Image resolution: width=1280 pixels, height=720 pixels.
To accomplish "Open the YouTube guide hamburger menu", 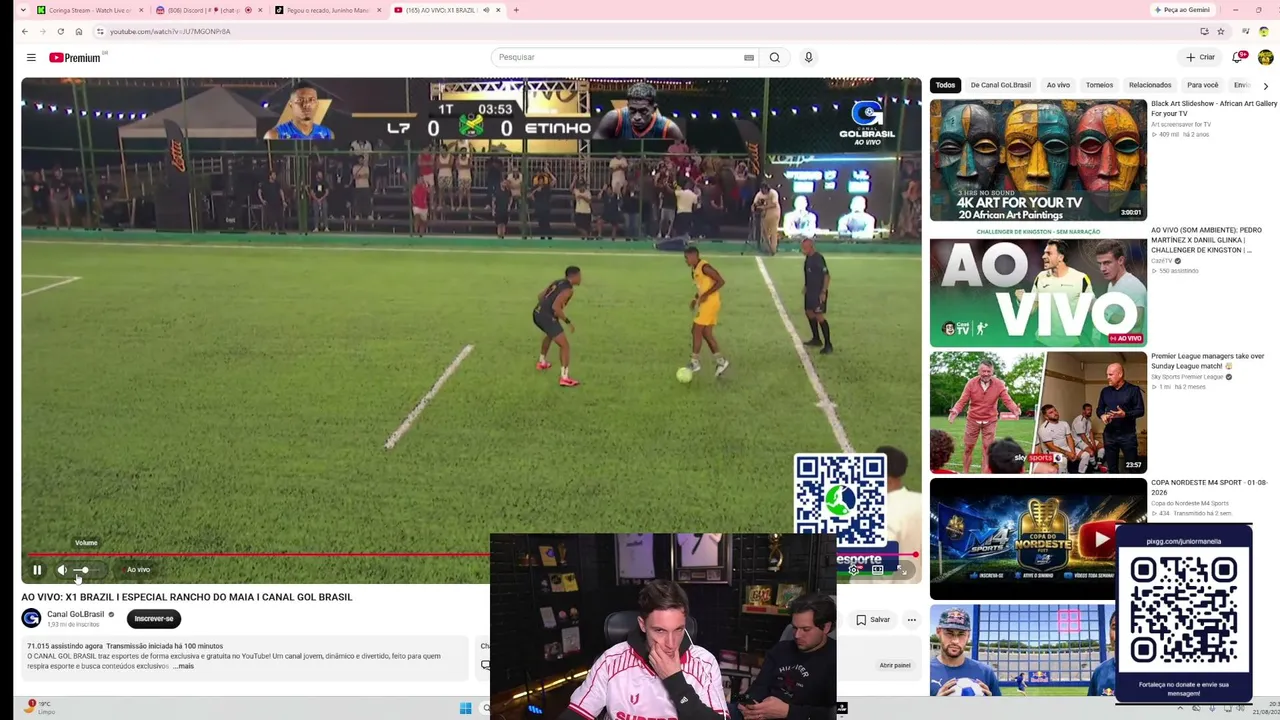I will 31,58.
